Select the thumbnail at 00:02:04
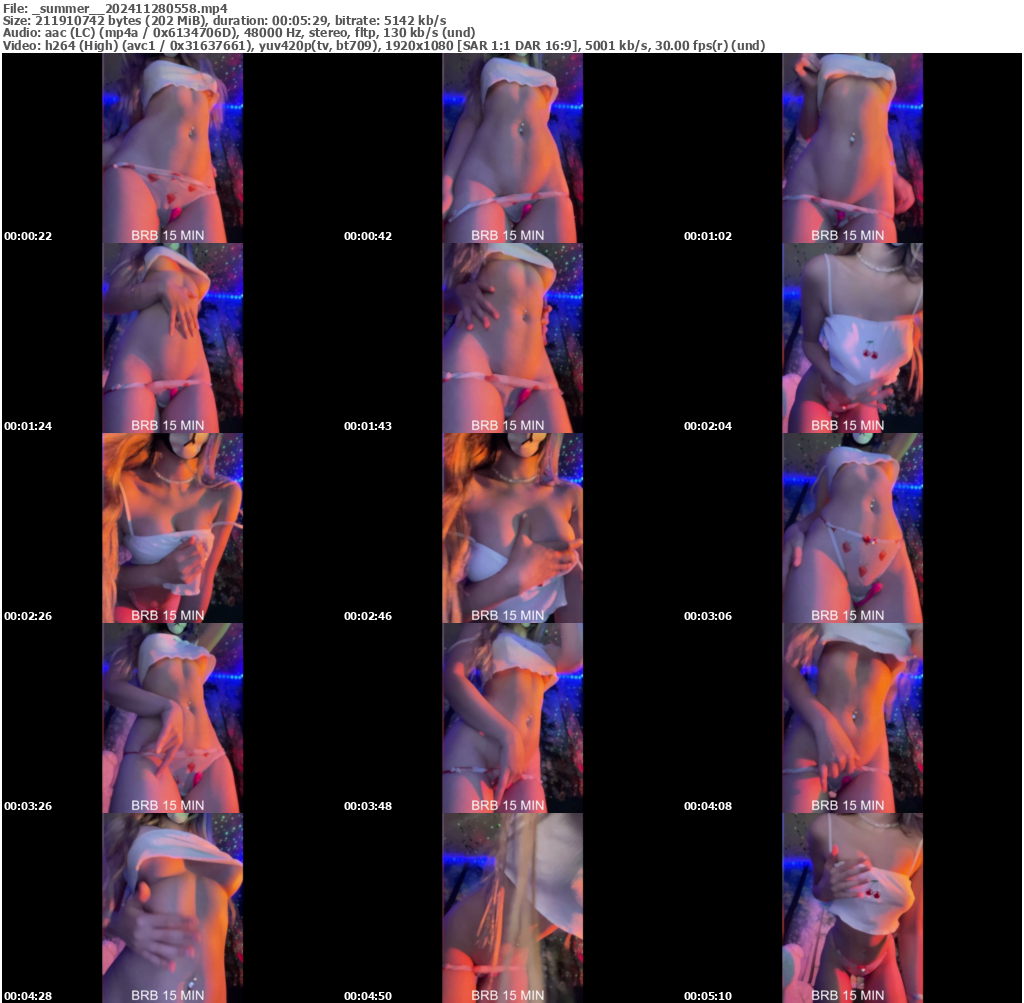 (852, 338)
